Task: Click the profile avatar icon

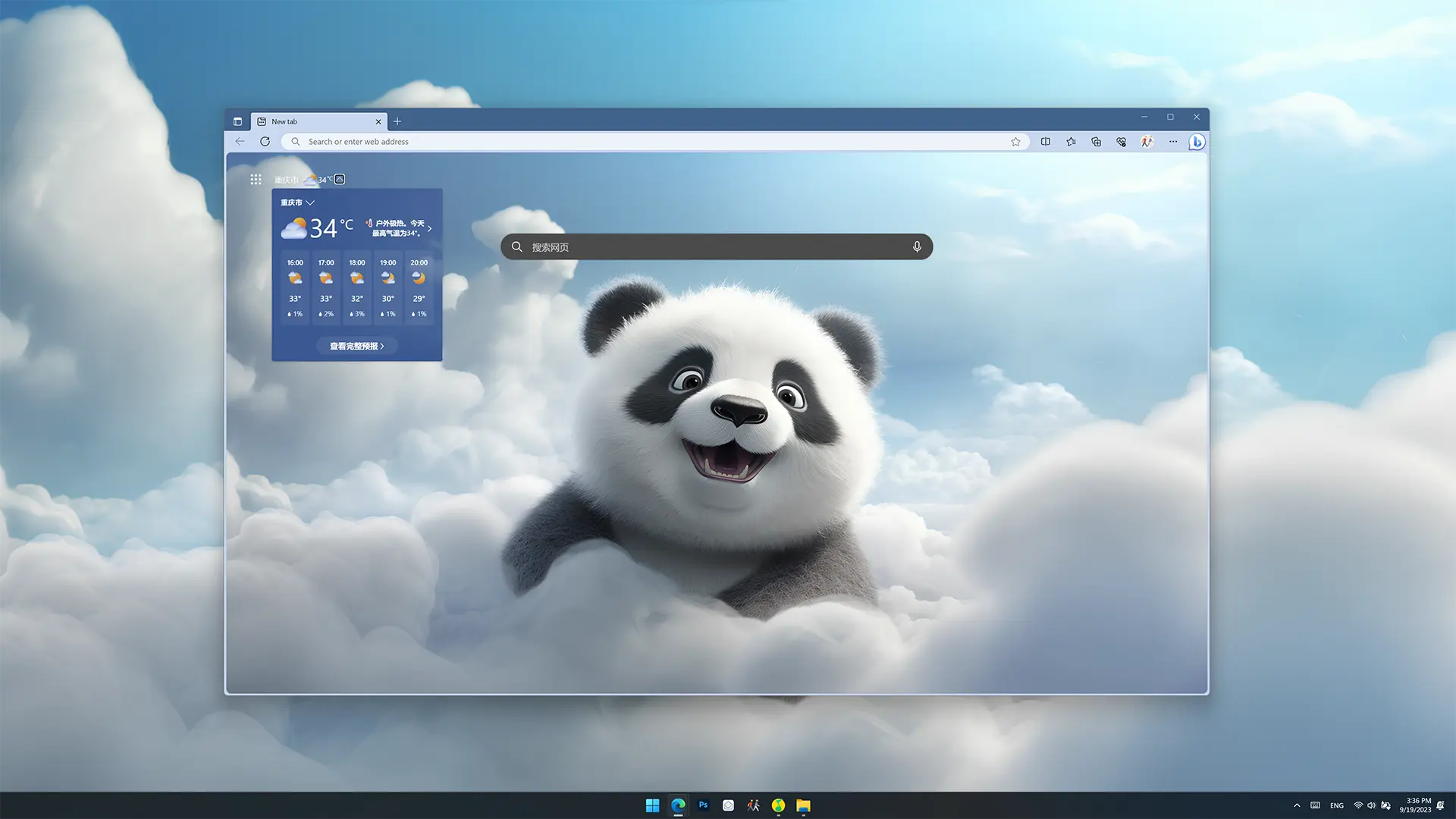Action: click(x=1147, y=142)
